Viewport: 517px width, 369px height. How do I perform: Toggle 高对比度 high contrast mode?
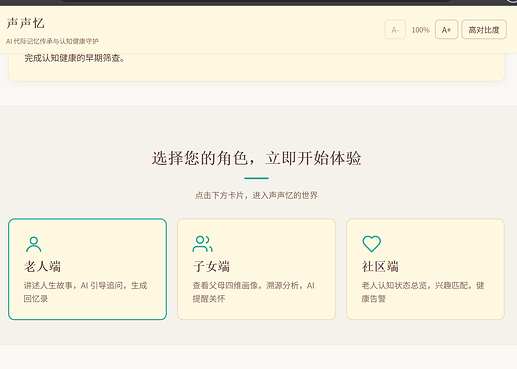484,30
